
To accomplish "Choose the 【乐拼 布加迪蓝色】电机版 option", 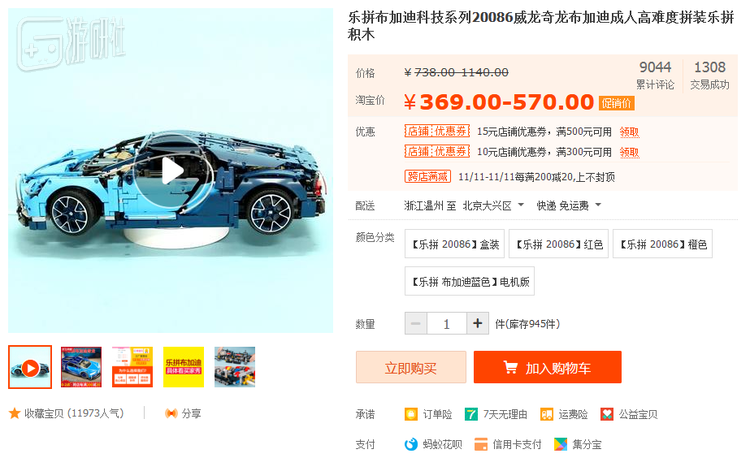I will [470, 281].
